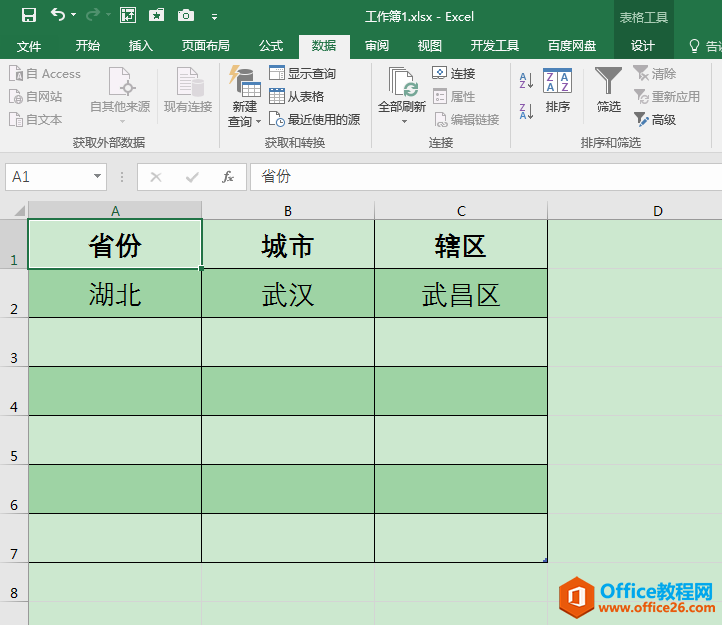This screenshot has height=625, width=722.
Task: Switch to the 插入 tab
Action: click(140, 46)
